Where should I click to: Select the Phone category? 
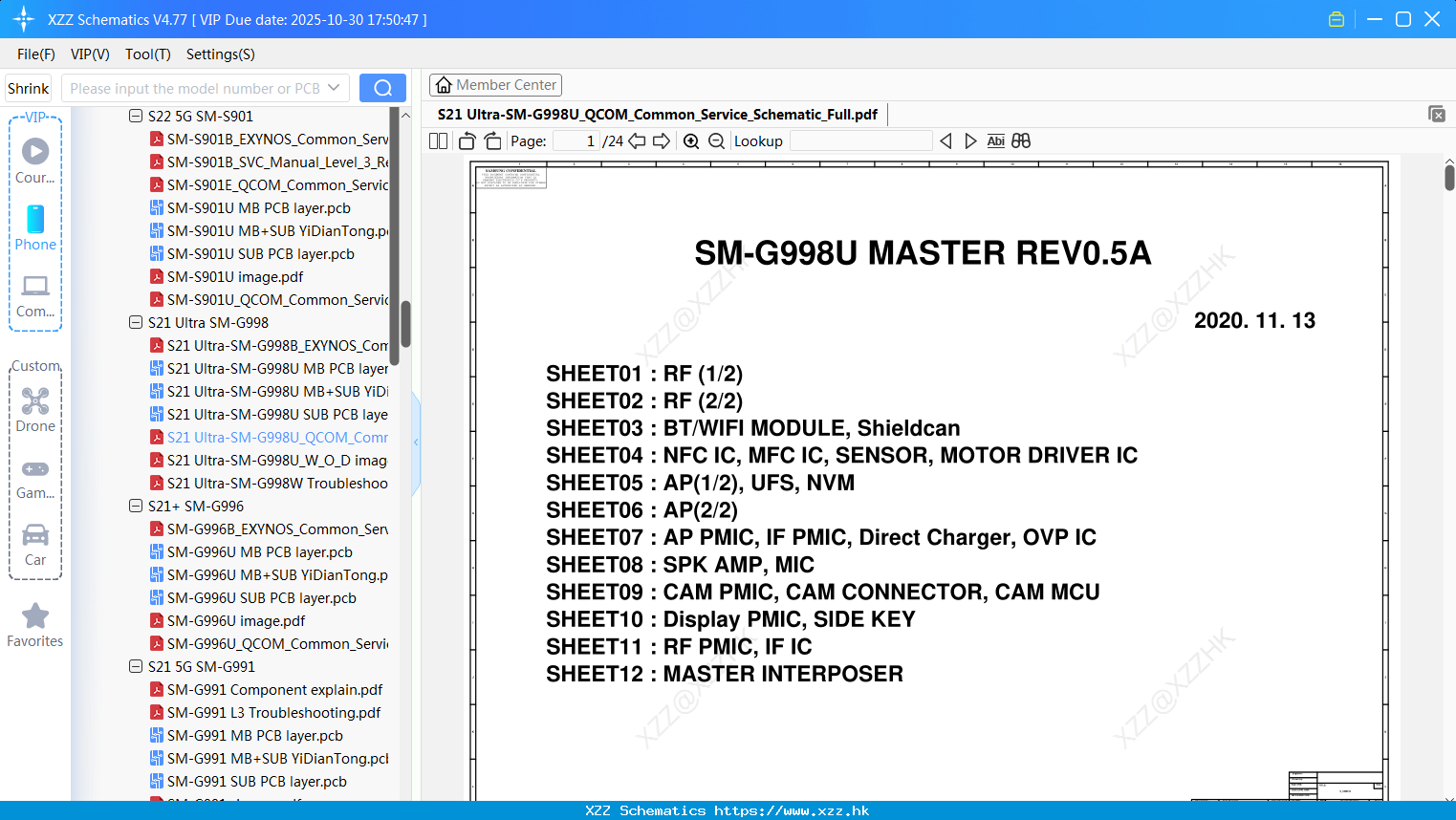click(x=35, y=227)
